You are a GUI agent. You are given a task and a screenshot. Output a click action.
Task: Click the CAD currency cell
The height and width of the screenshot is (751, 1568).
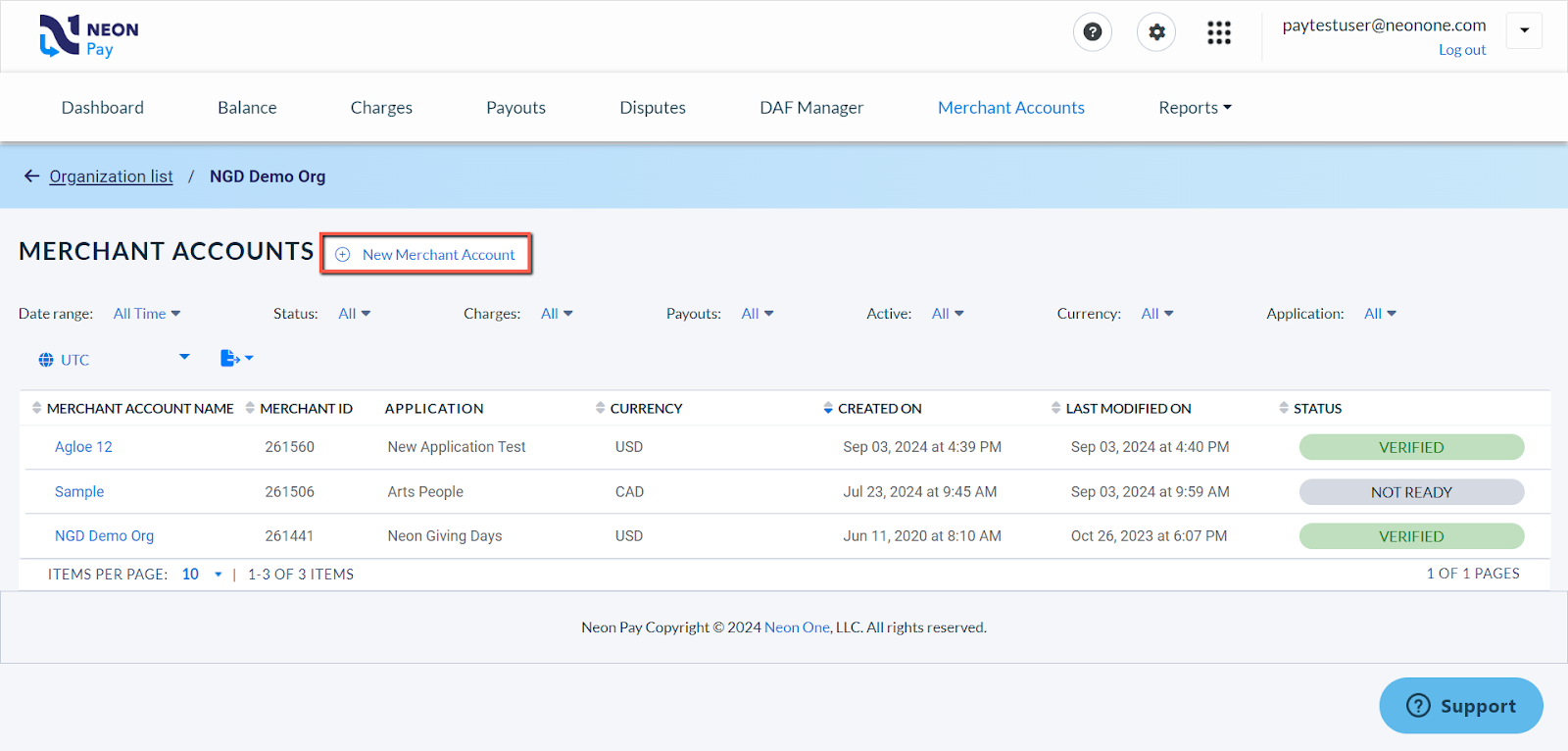pyautogui.click(x=629, y=492)
